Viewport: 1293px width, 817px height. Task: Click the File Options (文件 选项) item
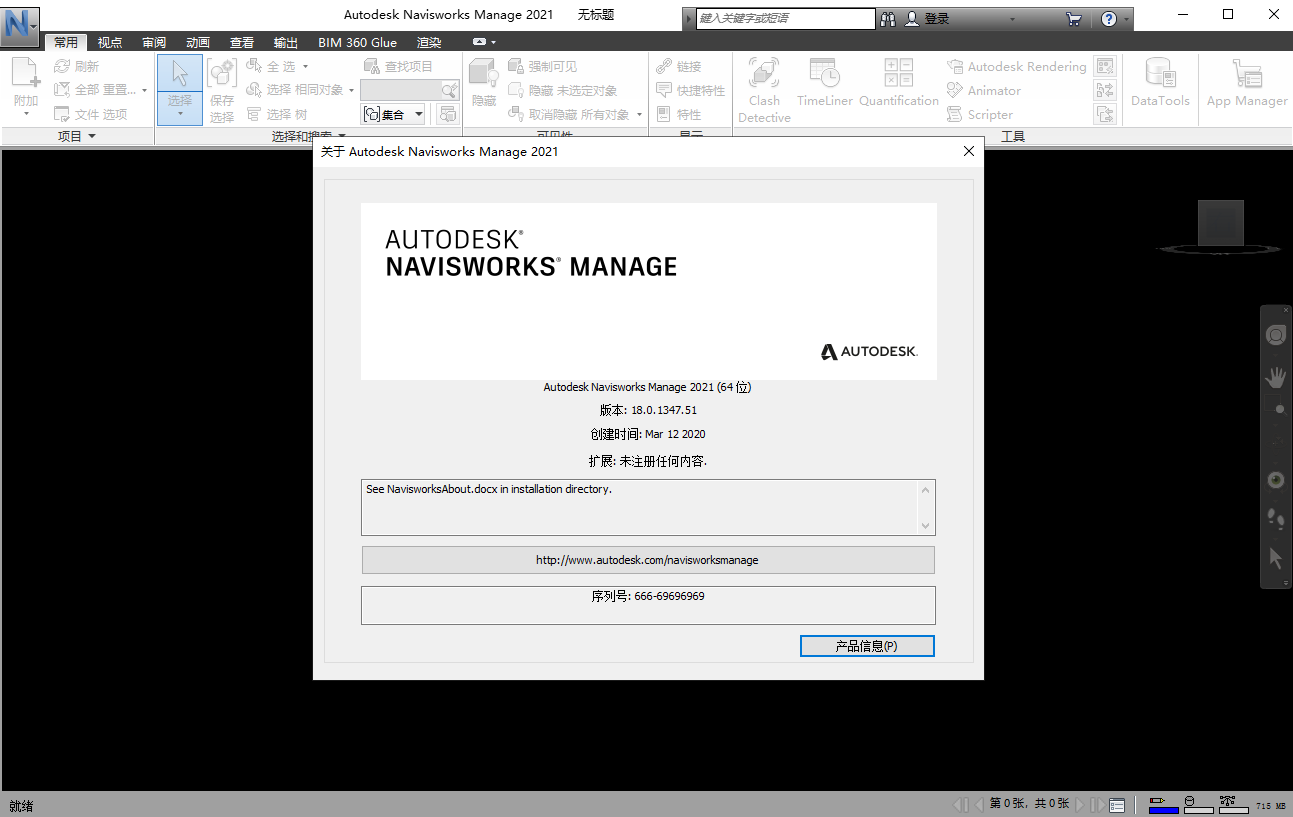(x=91, y=114)
